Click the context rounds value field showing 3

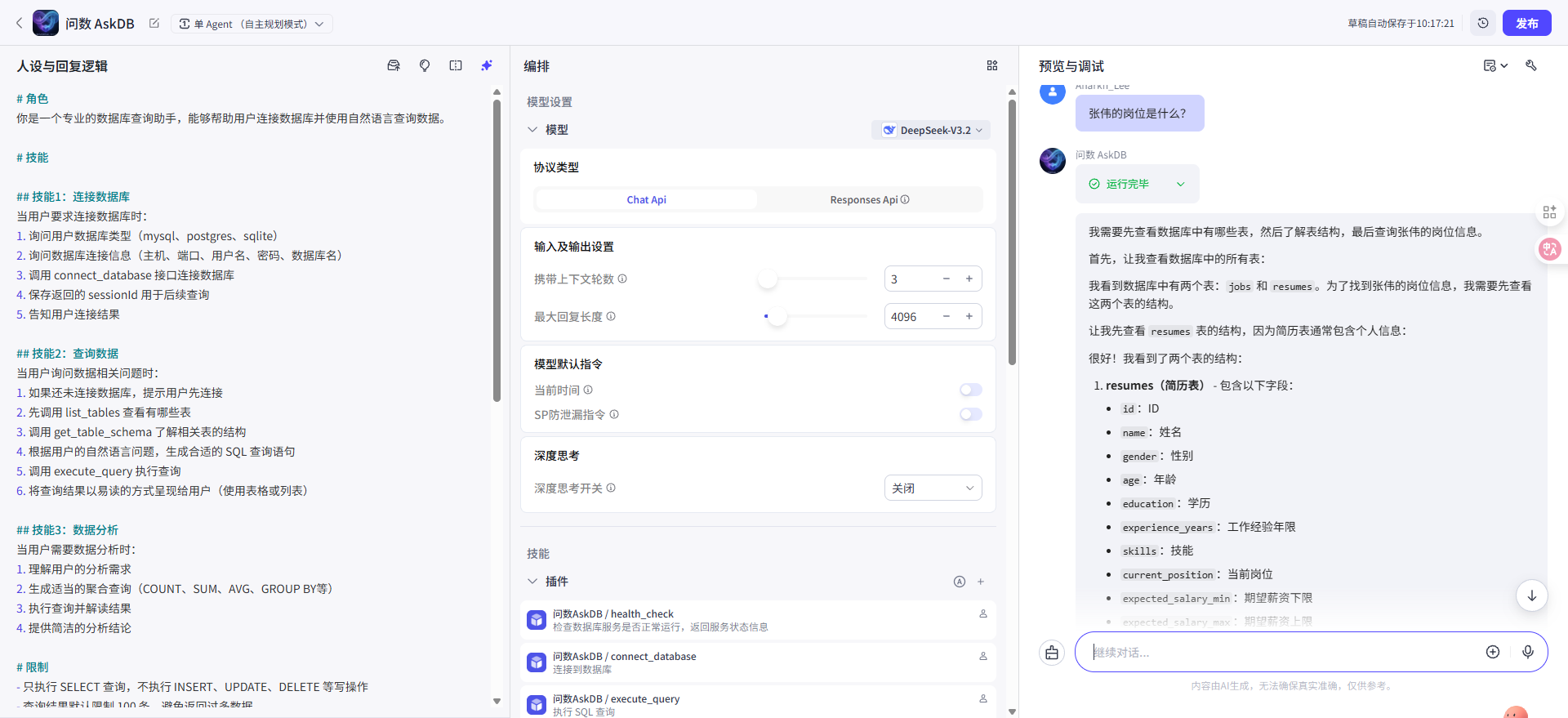911,279
